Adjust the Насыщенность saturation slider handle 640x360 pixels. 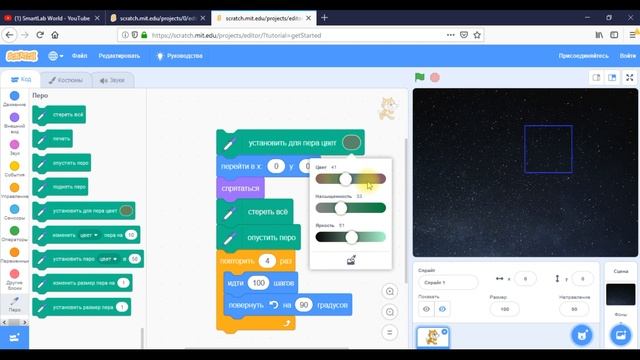(x=341, y=208)
